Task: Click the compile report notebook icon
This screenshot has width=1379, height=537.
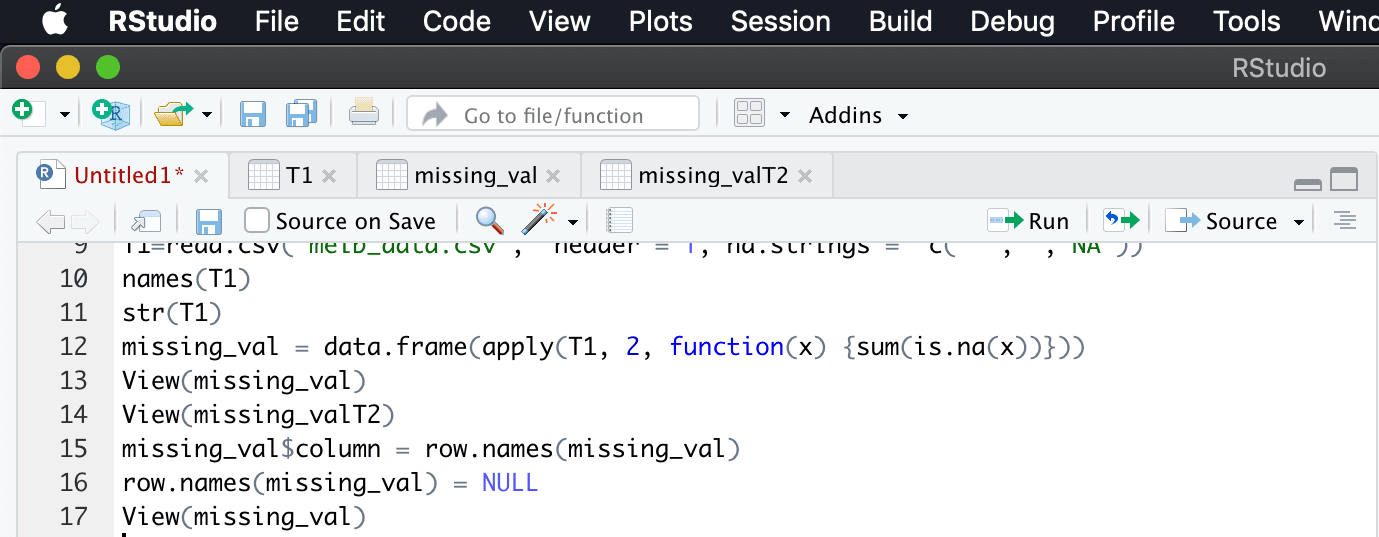Action: click(620, 221)
